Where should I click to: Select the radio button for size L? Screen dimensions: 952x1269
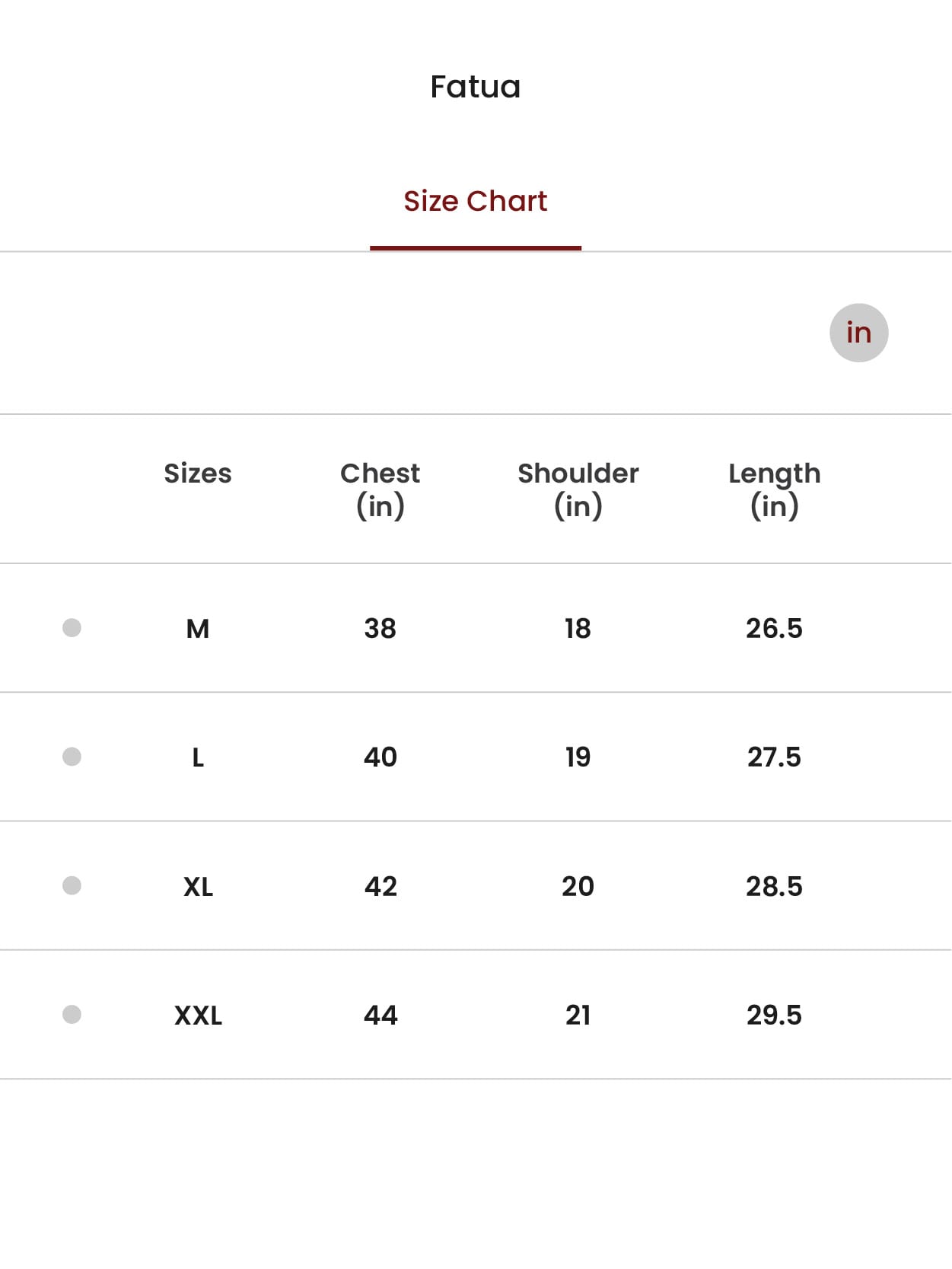[72, 757]
